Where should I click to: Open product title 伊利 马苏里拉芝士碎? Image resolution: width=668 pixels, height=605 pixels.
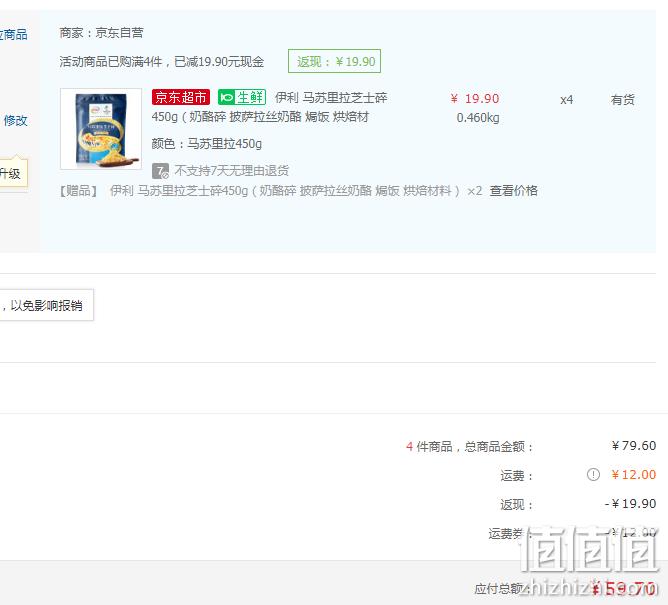click(x=331, y=98)
